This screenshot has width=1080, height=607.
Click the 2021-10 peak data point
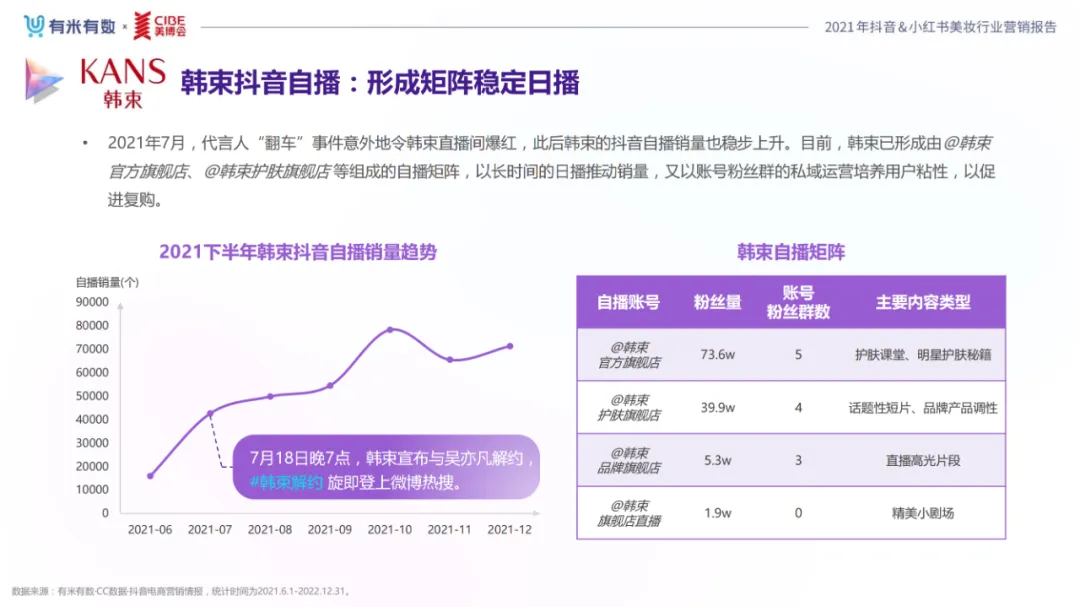coord(390,329)
